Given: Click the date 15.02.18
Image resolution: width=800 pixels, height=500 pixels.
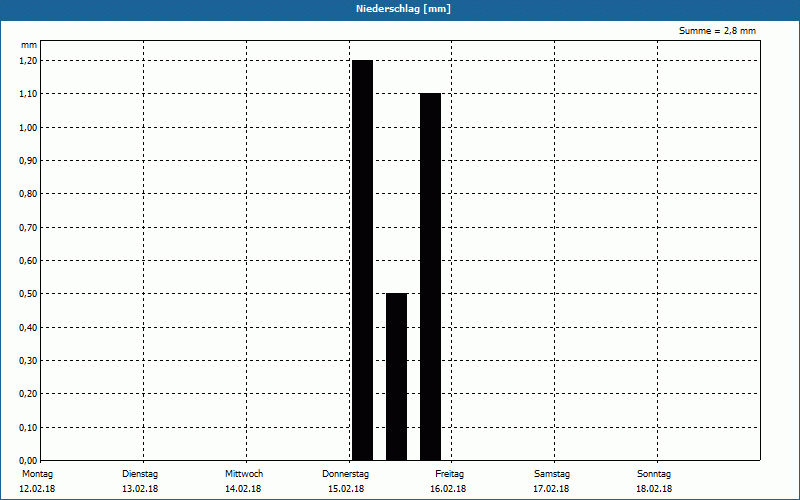Looking at the screenshot, I should (346, 489).
